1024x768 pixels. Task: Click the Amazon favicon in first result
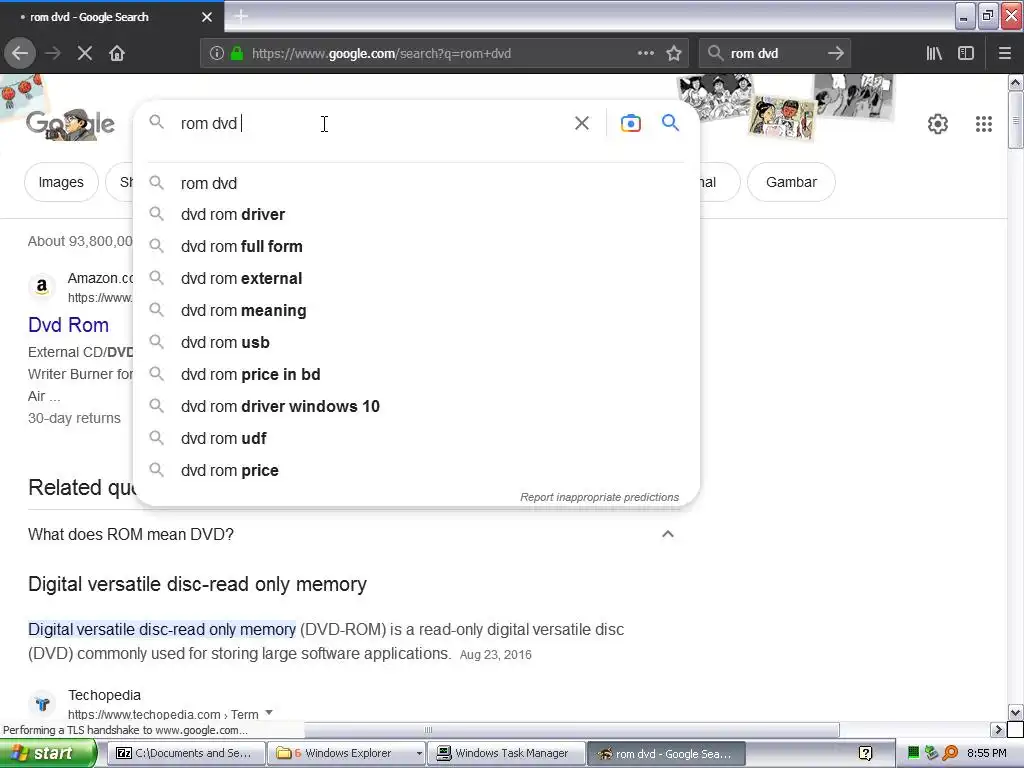tap(42, 286)
